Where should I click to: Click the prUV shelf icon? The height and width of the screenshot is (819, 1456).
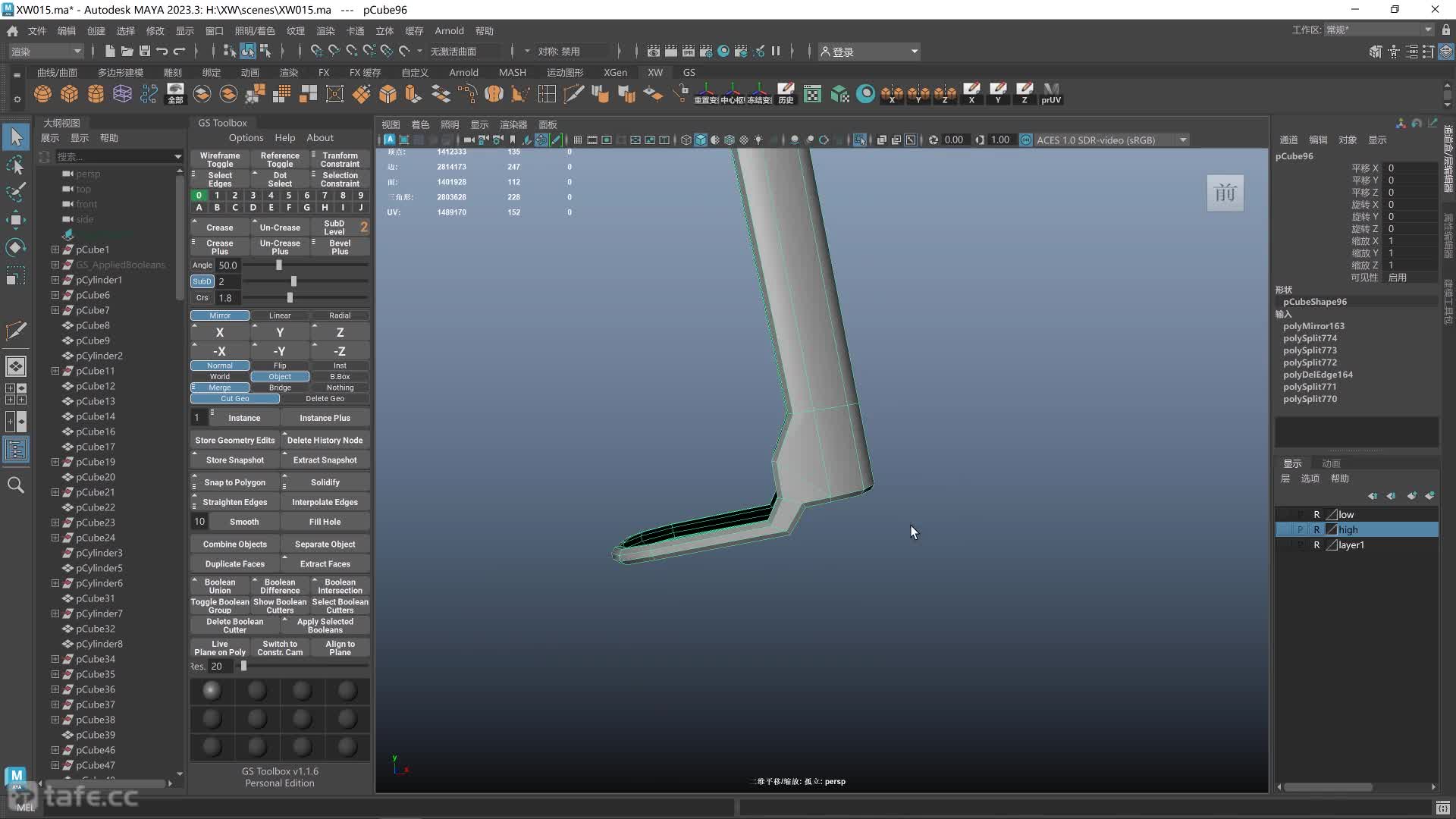coord(1051,94)
